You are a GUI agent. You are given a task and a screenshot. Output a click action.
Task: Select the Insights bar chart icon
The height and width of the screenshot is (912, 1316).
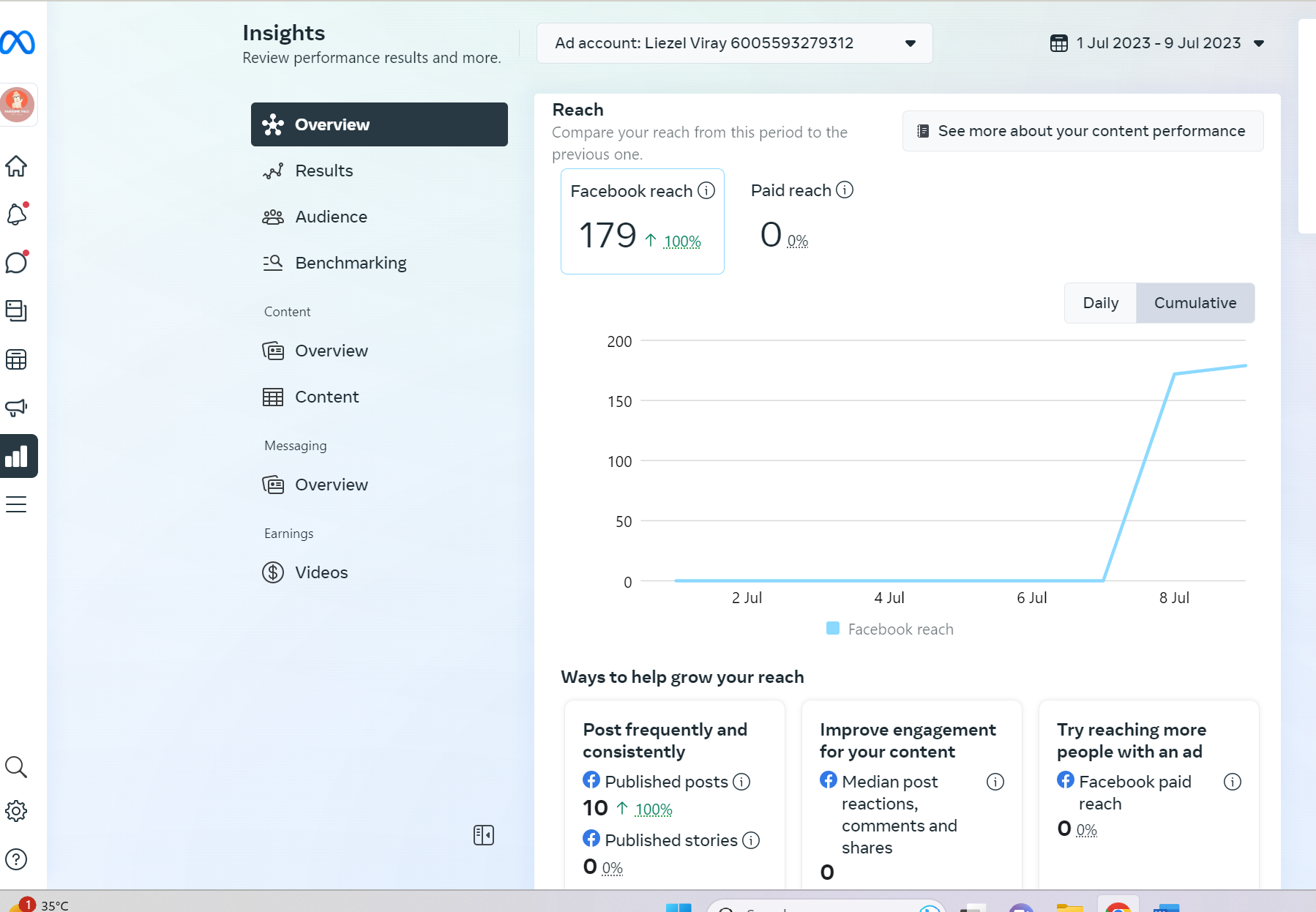tap(18, 456)
